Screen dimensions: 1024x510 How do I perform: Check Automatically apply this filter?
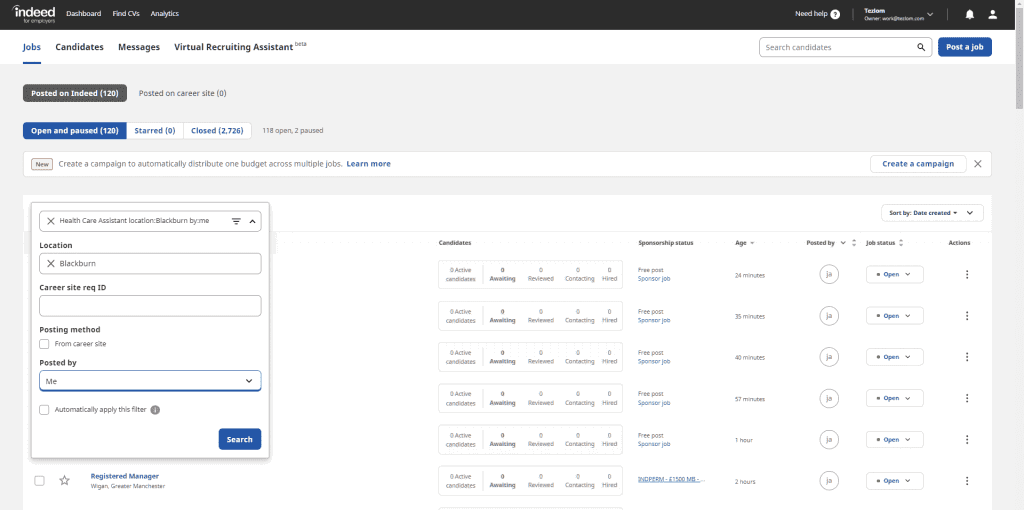coord(44,409)
